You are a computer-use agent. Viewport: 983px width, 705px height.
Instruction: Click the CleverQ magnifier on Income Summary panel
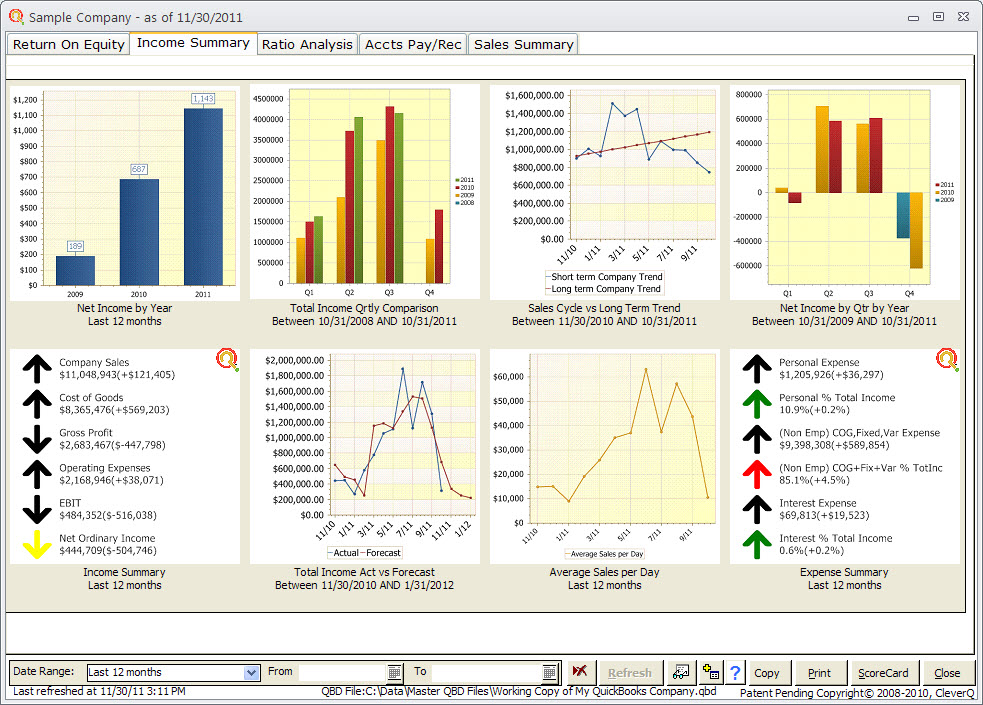click(x=227, y=360)
